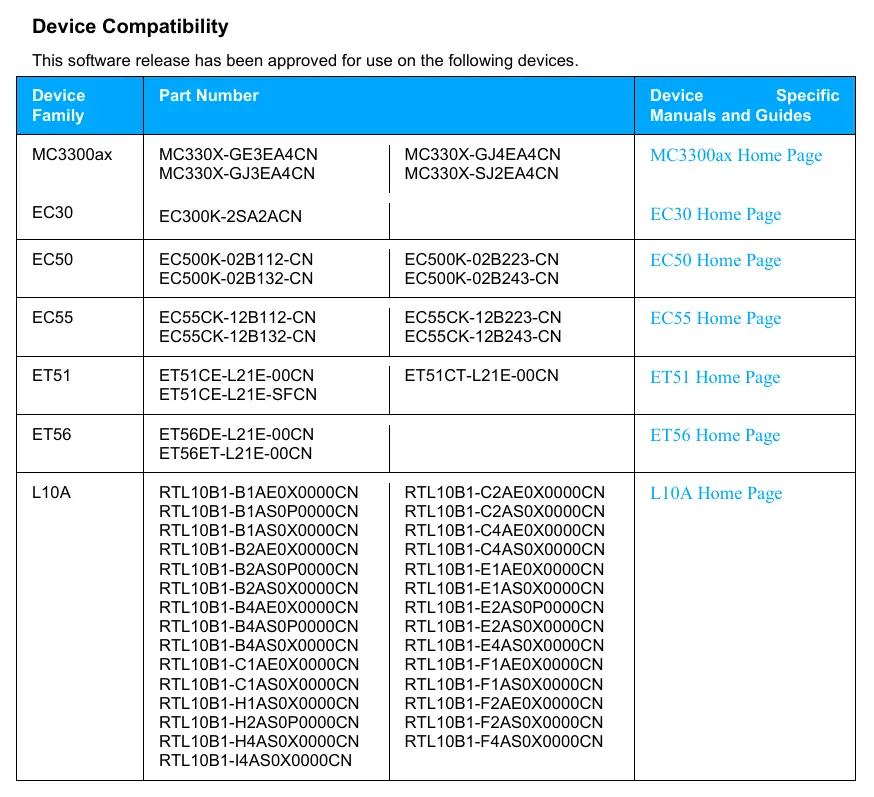Click part number RTL10B1-B1AS0P0000CN
874x797 pixels.
pos(259,511)
